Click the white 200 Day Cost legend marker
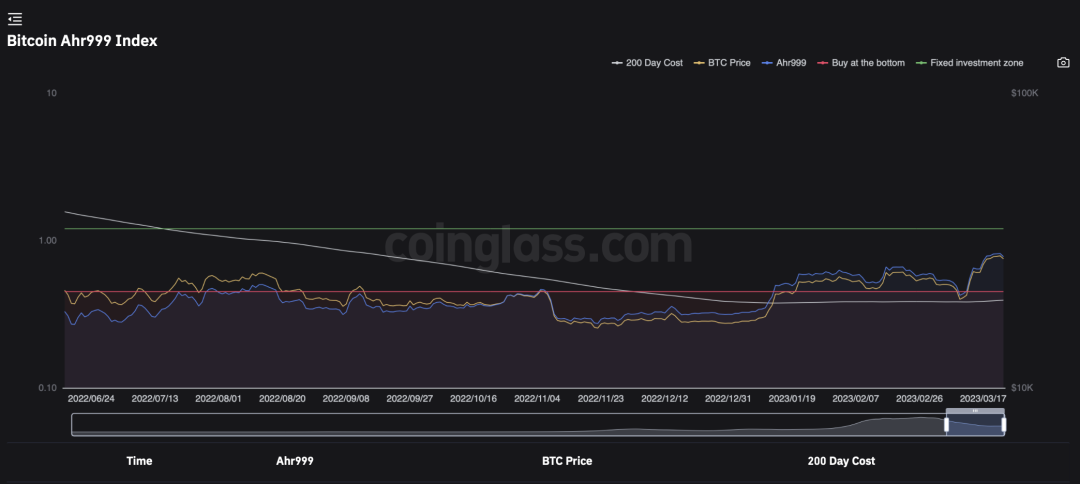The height and width of the screenshot is (484, 1080). coord(617,63)
